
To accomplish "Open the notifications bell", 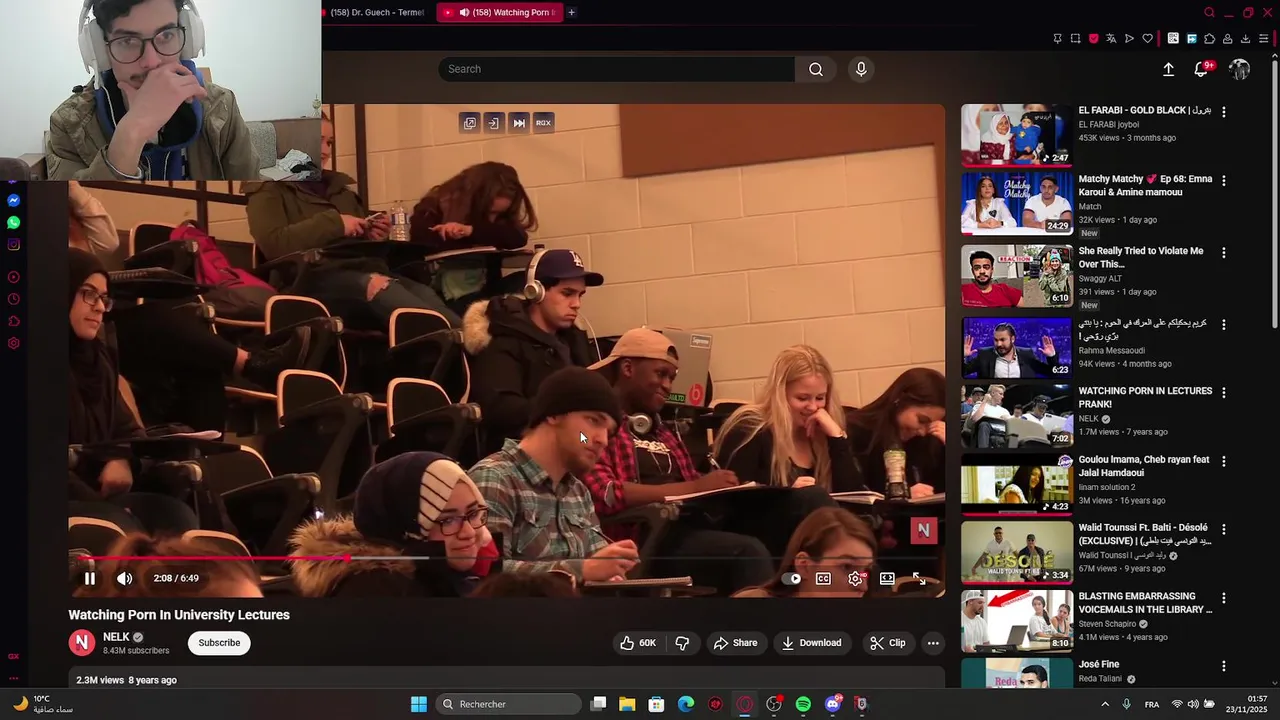I will [x=1202, y=69].
